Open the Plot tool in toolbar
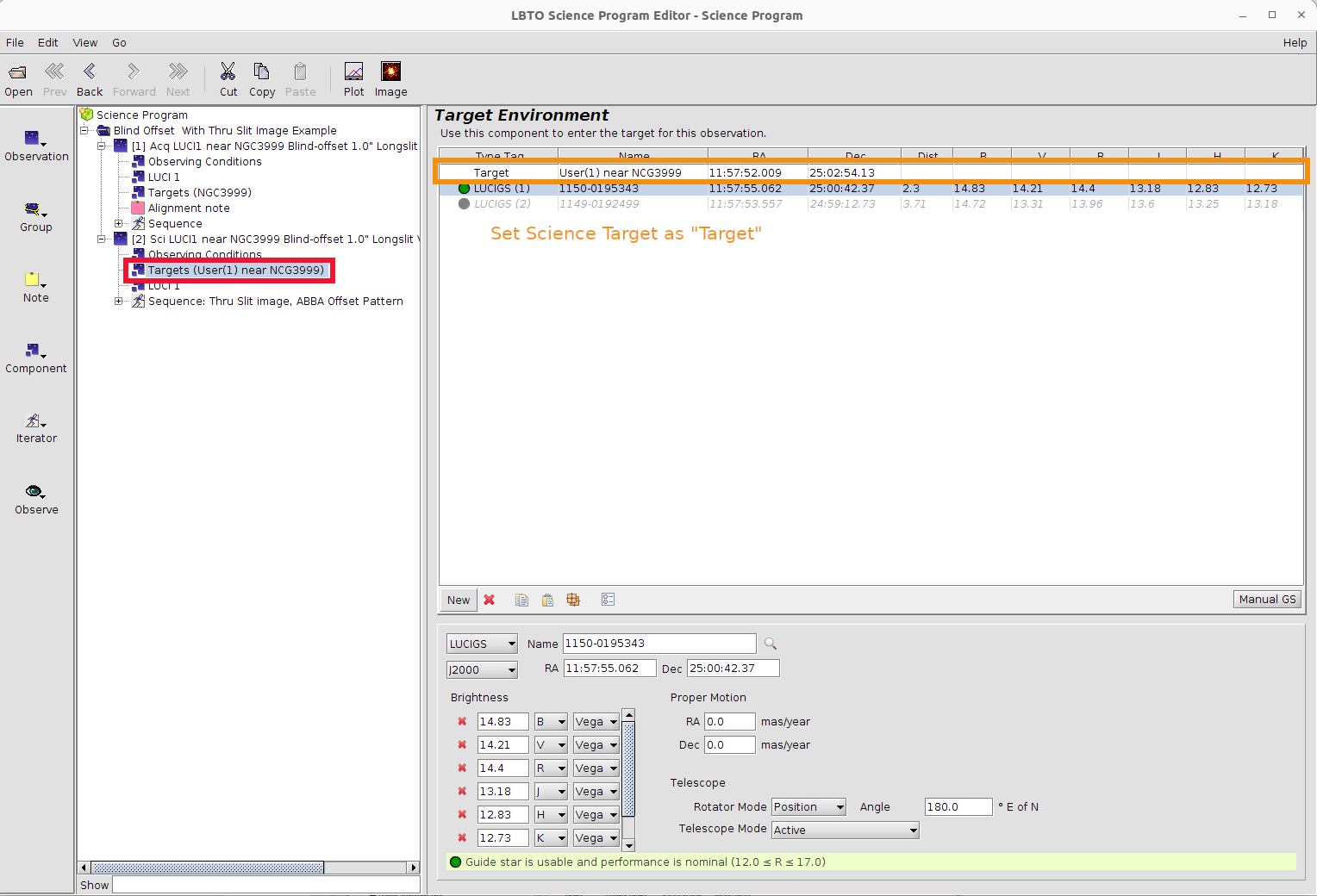 tap(353, 80)
